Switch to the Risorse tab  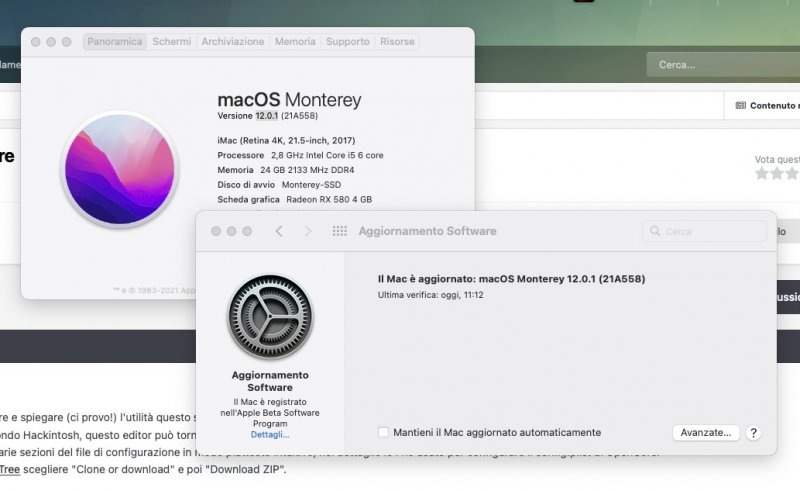(x=397, y=41)
